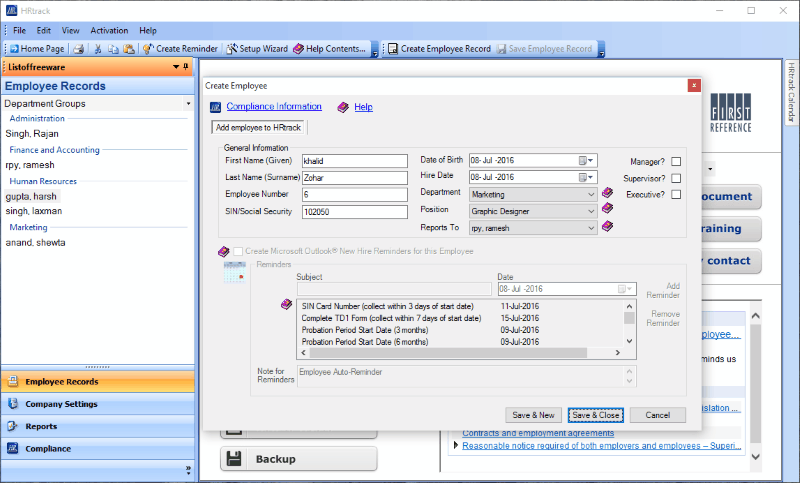Open the Edit menu
800x483 pixels.
[x=44, y=31]
